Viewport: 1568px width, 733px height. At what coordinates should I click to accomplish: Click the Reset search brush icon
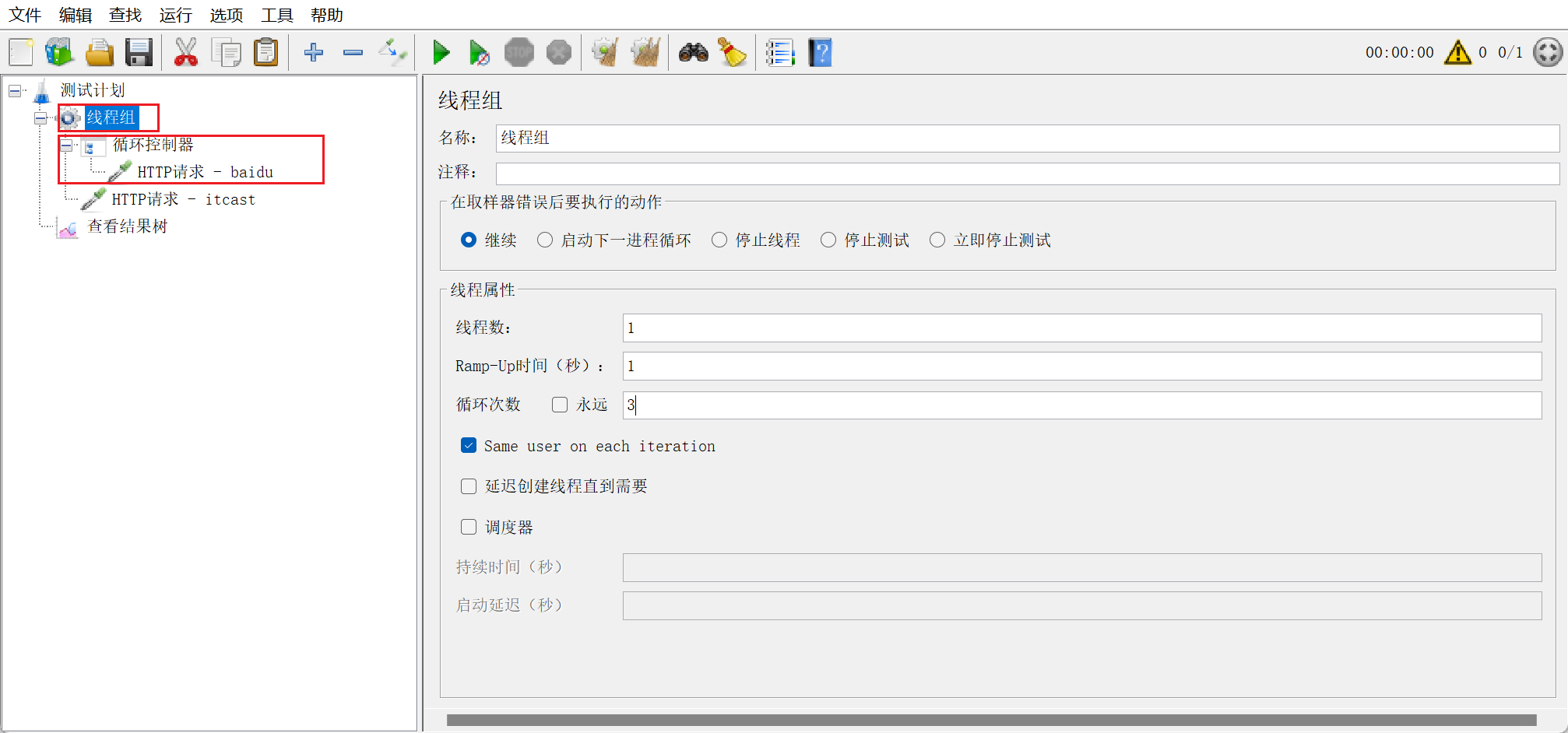732,52
